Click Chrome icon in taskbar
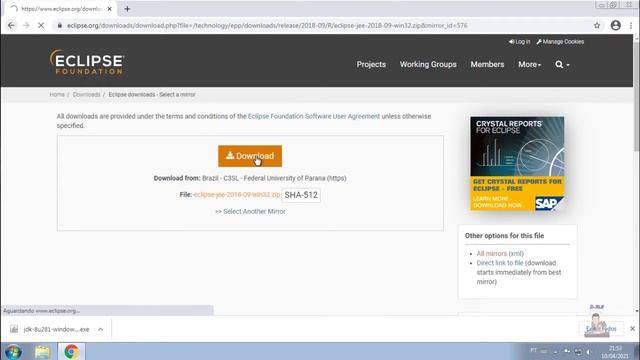 [x=71, y=351]
